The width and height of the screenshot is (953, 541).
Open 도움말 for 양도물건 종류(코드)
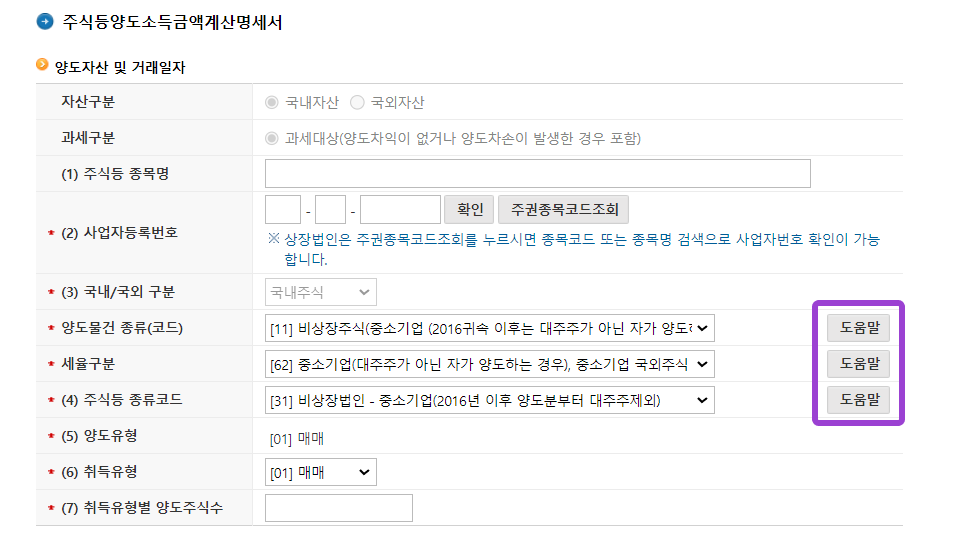(858, 328)
